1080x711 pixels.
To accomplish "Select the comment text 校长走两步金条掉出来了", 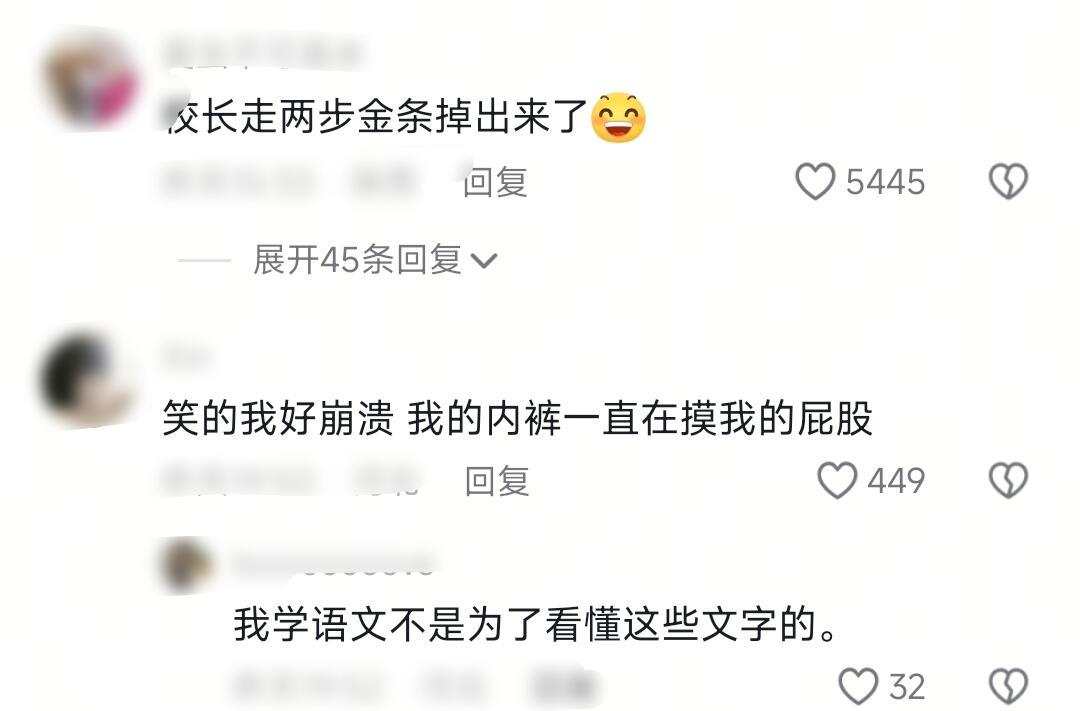I will pyautogui.click(x=376, y=116).
